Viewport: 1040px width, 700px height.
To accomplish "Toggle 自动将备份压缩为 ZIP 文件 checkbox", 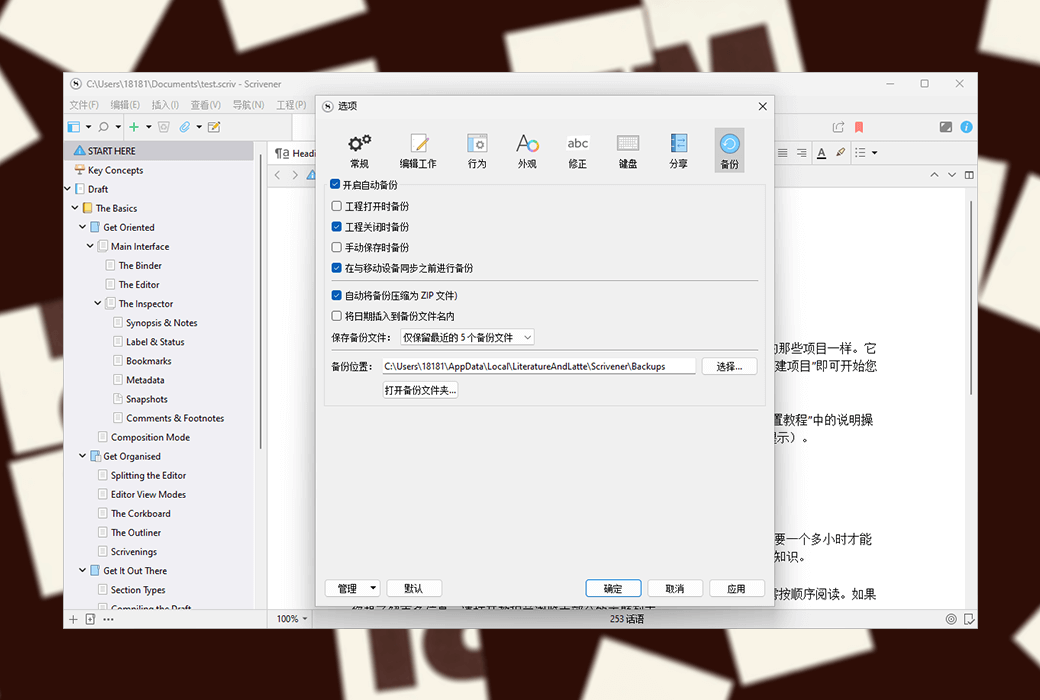I will click(336, 295).
